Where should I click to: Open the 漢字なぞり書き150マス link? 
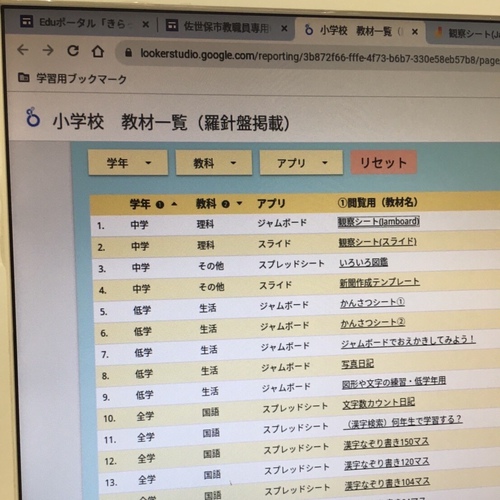click(386, 443)
